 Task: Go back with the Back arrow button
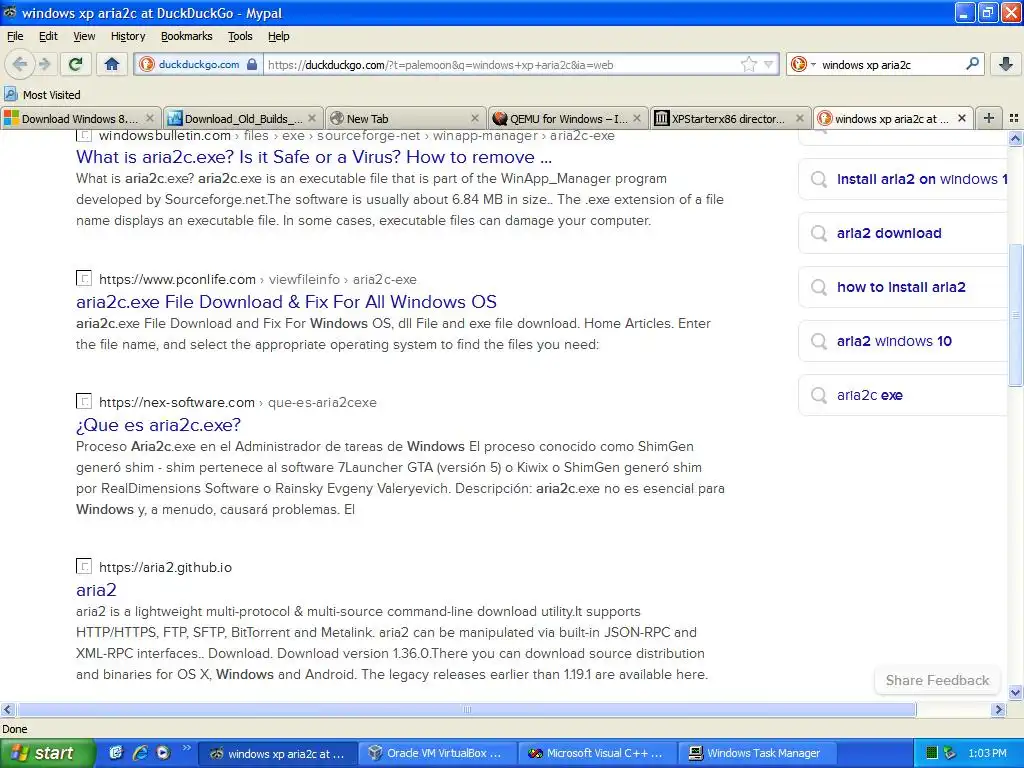19,64
